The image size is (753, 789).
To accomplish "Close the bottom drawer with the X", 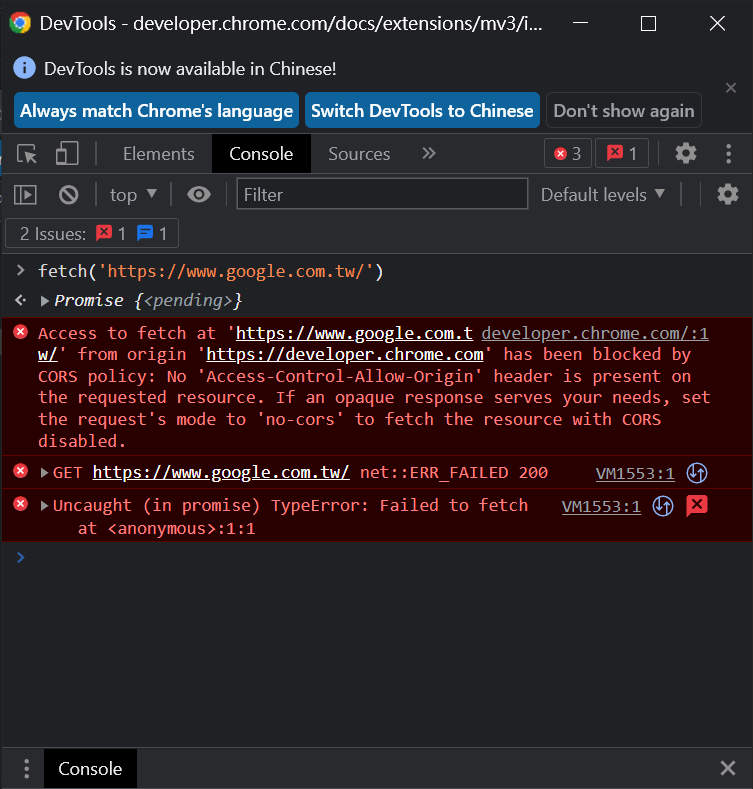I will (728, 768).
